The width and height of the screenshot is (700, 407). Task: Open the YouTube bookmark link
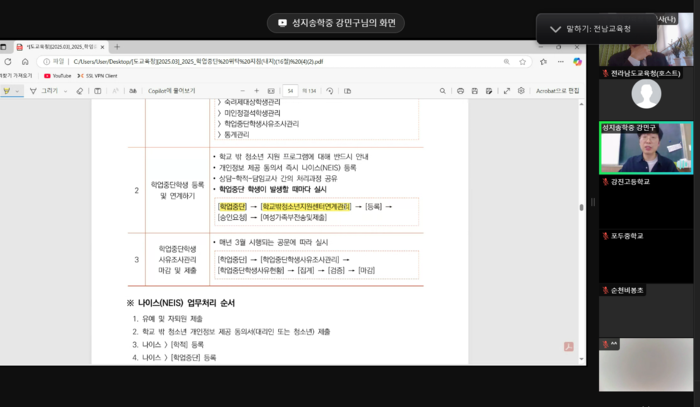[58, 75]
